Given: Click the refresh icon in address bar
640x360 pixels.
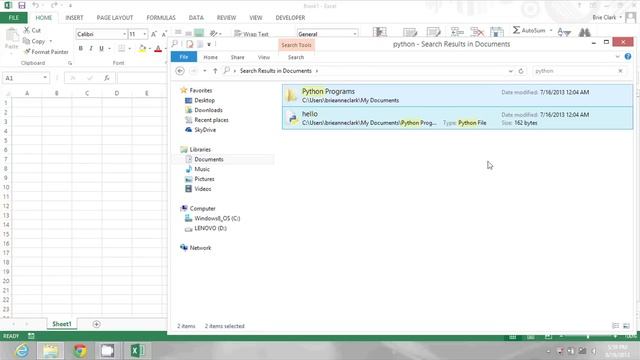Looking at the screenshot, I should 521,71.
